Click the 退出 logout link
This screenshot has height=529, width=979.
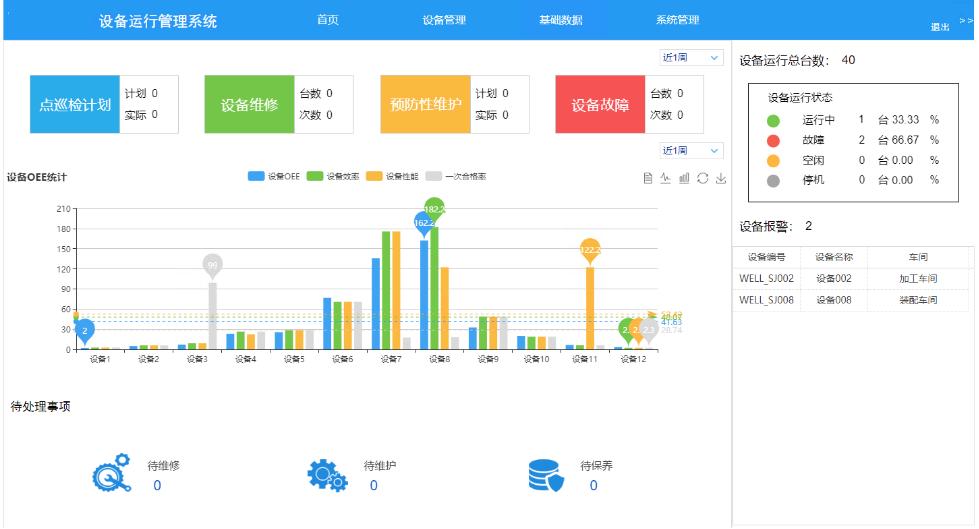click(x=940, y=27)
